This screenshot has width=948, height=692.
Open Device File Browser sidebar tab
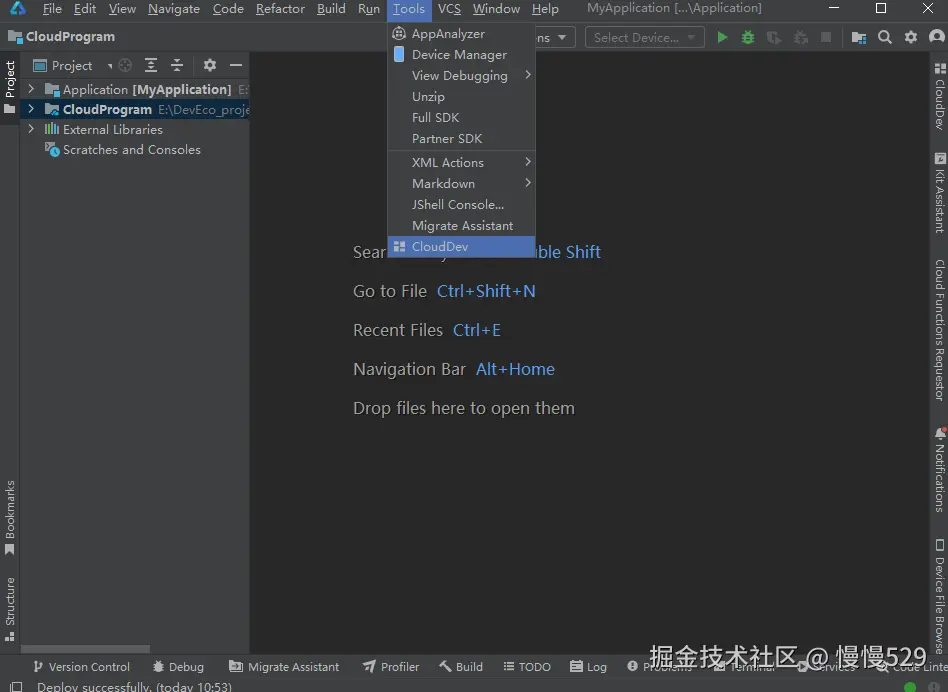(940, 595)
